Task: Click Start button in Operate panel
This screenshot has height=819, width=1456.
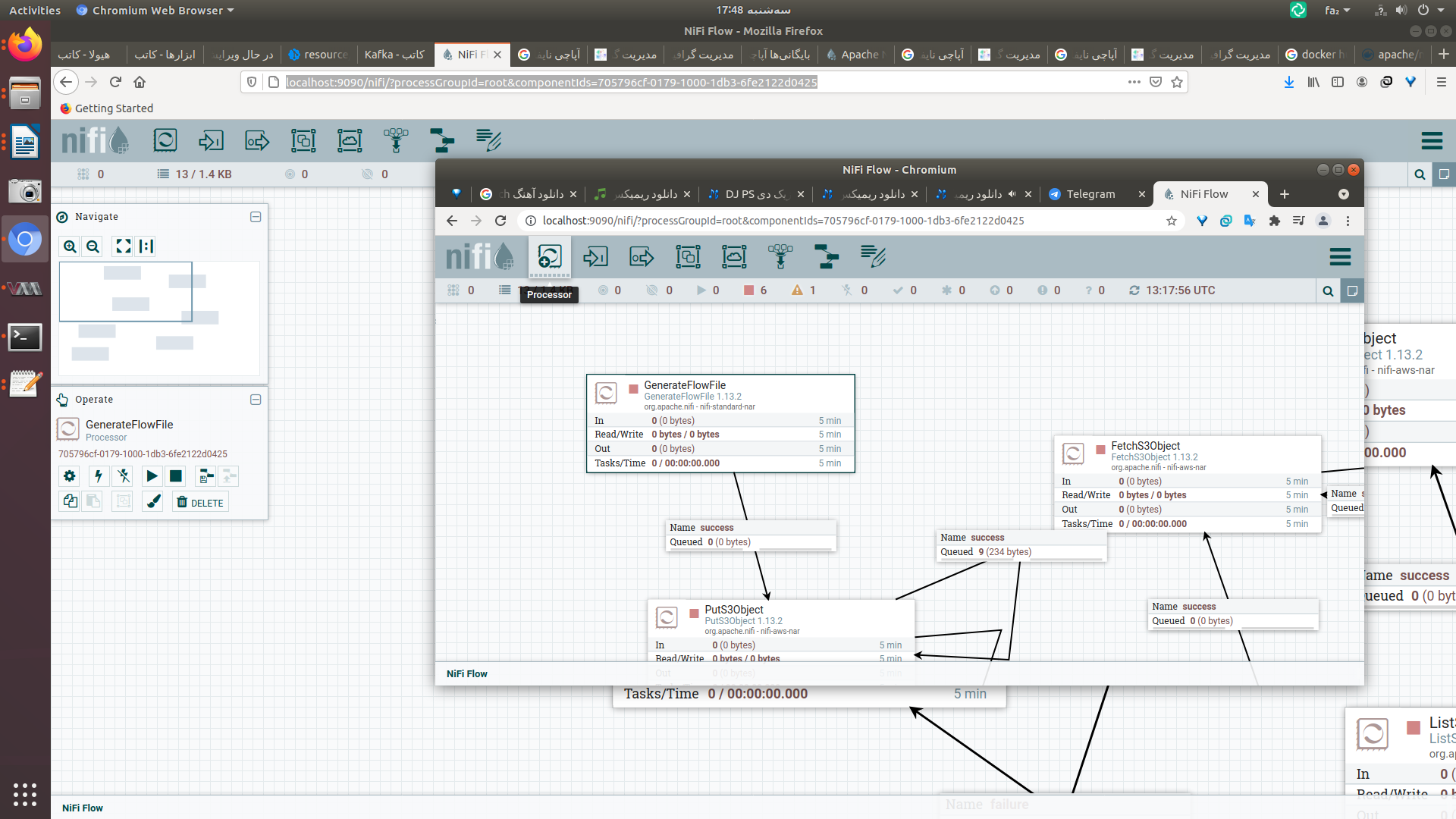Action: tap(152, 476)
